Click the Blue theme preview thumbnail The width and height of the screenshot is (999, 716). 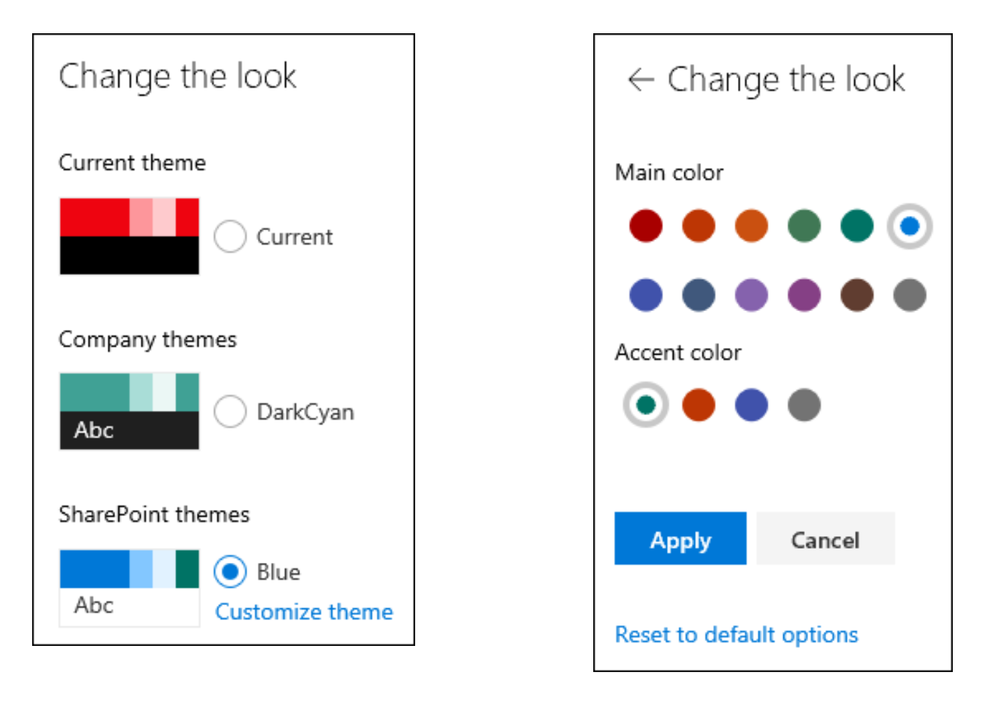click(129, 588)
